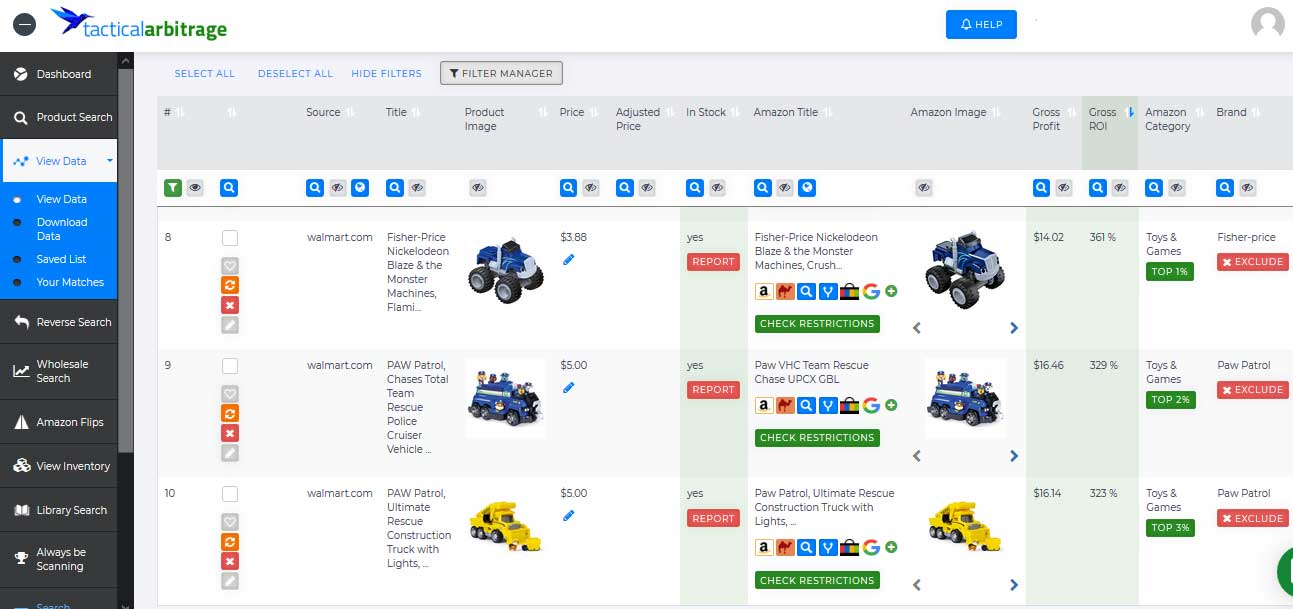This screenshot has height=609, width=1293.
Task: Click the Amazon icon in row 9
Action: [764, 405]
